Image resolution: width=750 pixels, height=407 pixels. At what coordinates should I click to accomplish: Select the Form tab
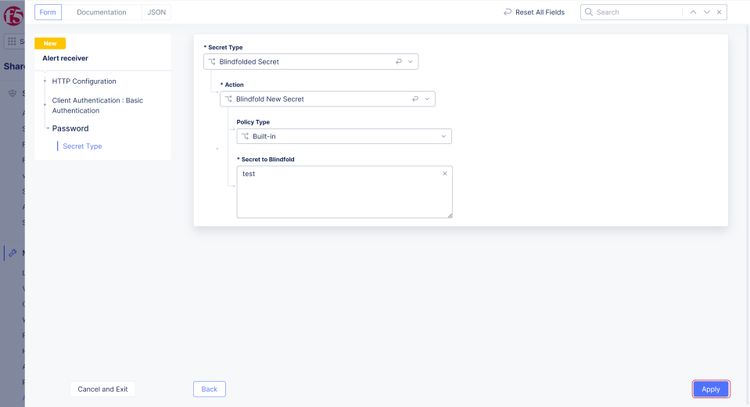(x=48, y=12)
